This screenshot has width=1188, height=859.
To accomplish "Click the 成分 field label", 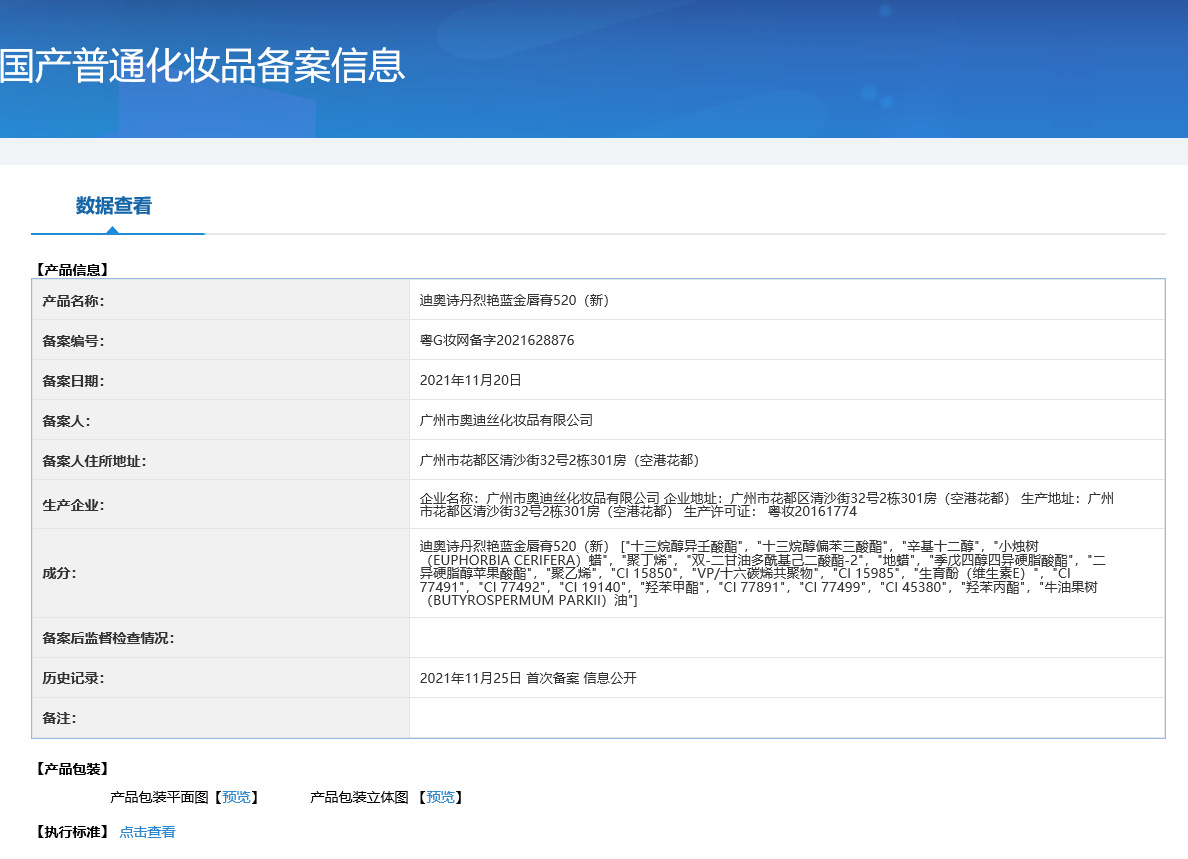I will [x=60, y=573].
